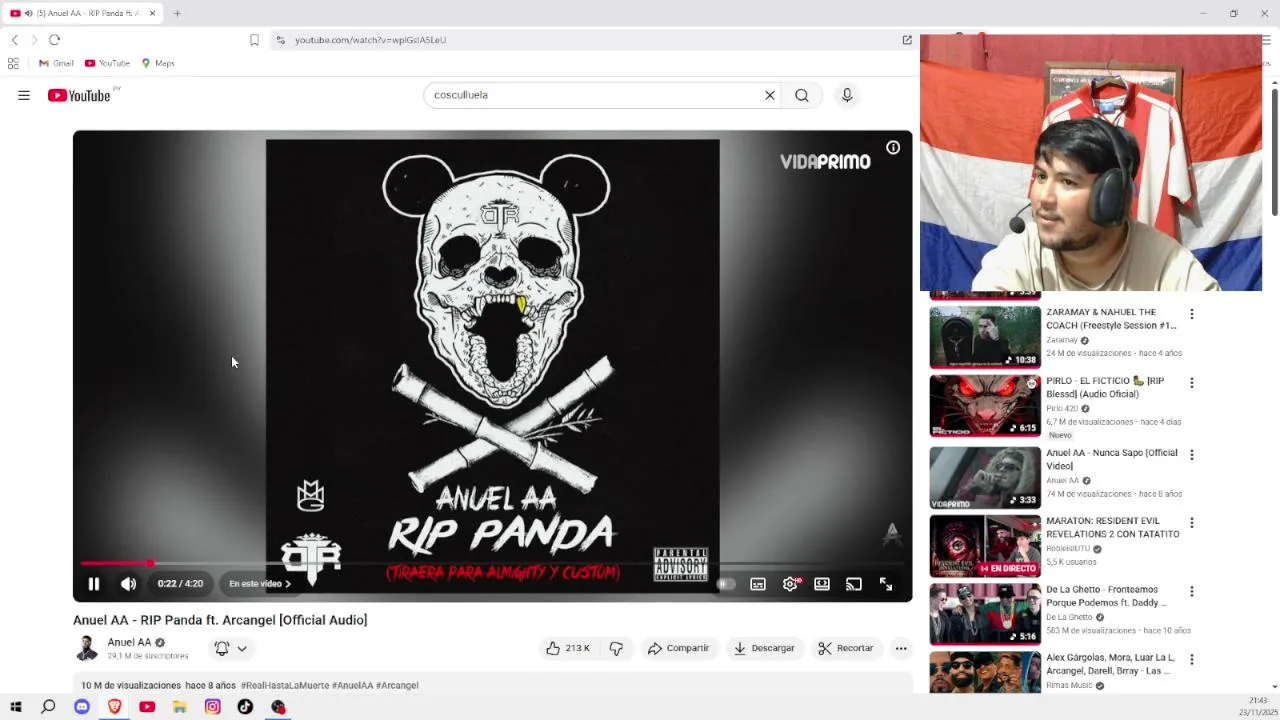Open the 'PIRLO - EL FICTICIO' video title
The height and width of the screenshot is (720, 1280).
tap(1105, 387)
